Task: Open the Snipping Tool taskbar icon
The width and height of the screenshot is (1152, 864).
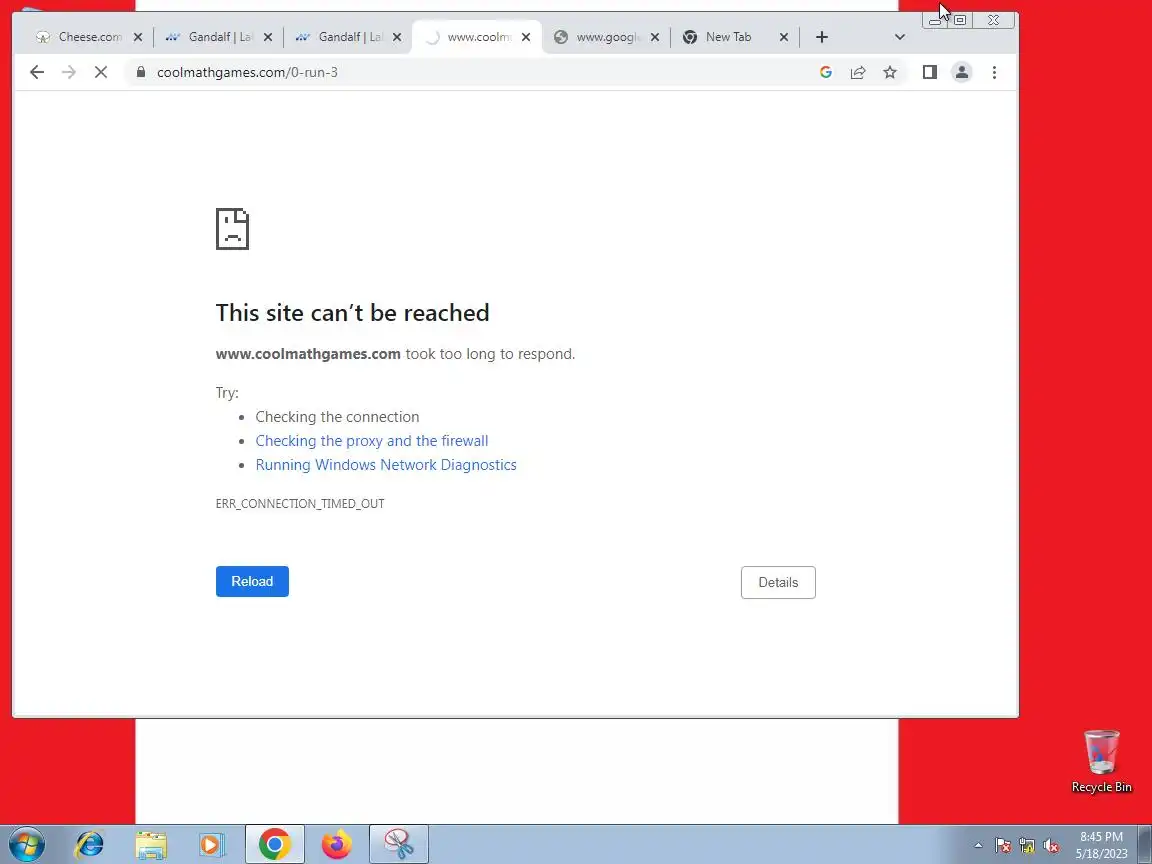Action: (399, 844)
